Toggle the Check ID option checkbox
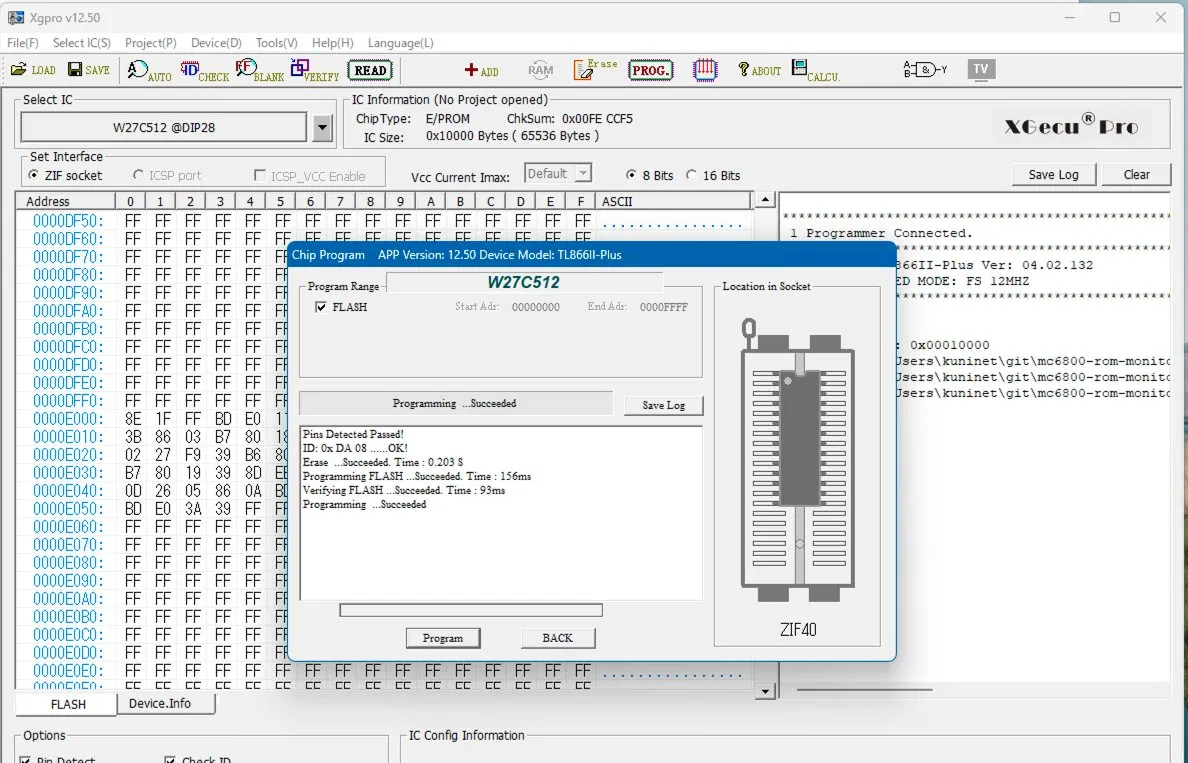 (x=170, y=758)
